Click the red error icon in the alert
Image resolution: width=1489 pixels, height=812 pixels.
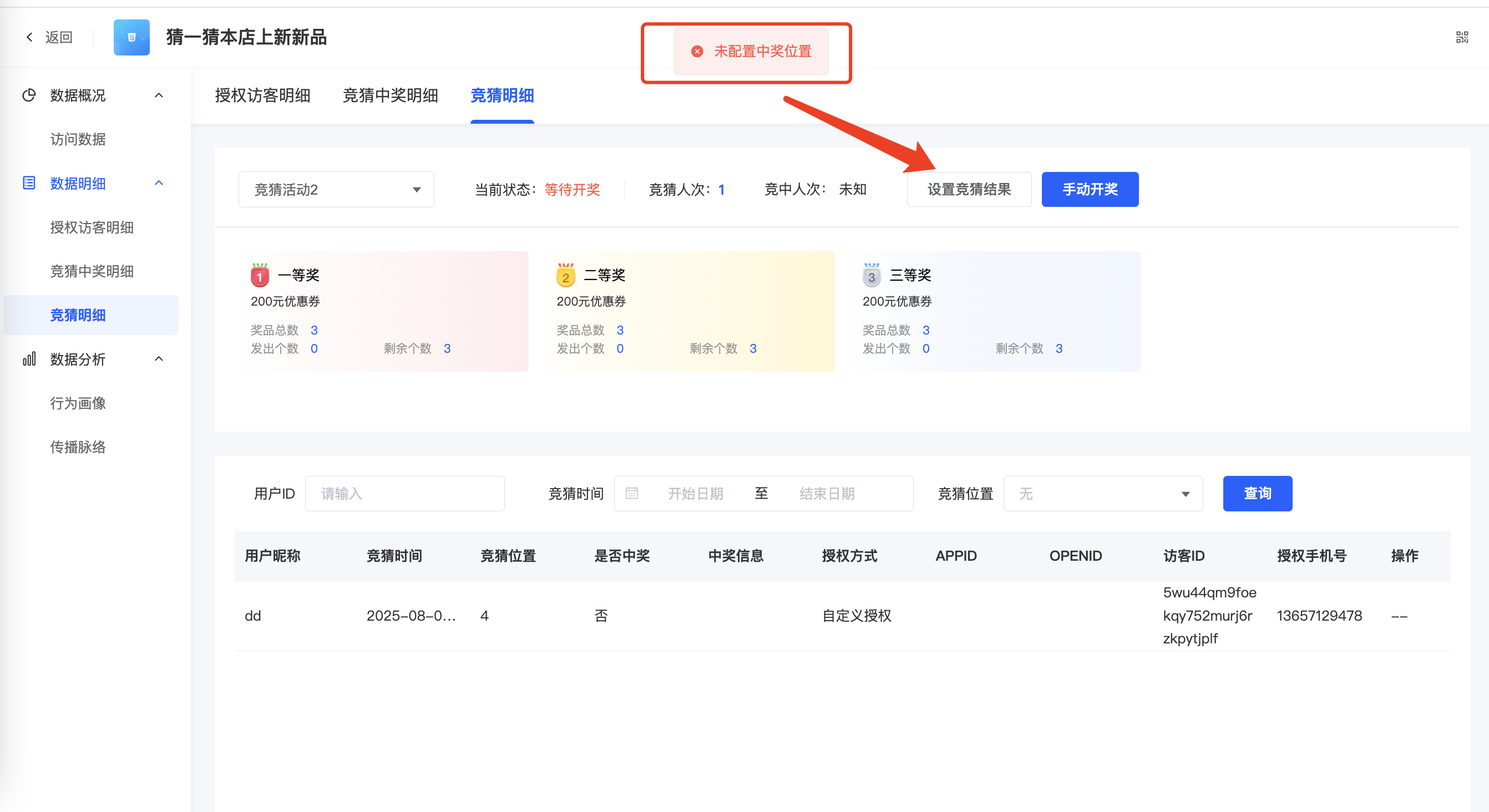[697, 52]
